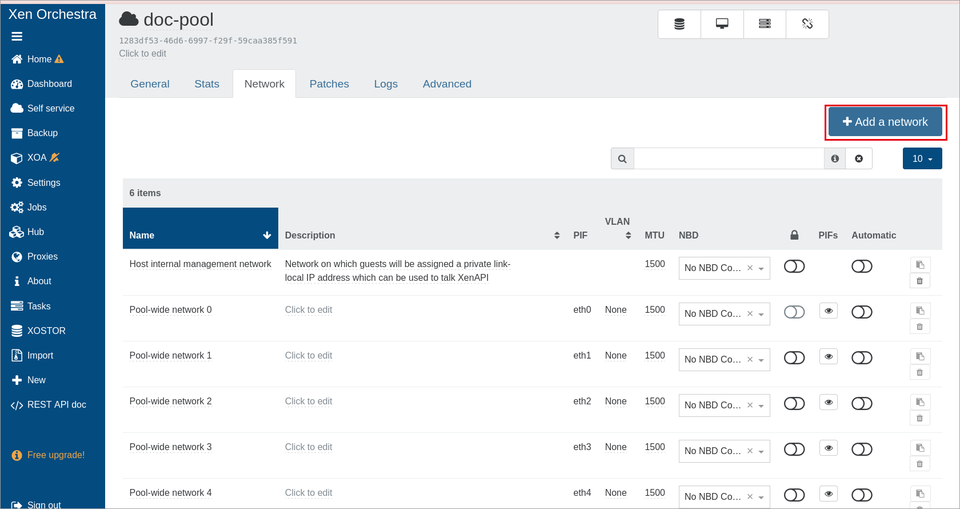Switch to the Stats tab
The height and width of the screenshot is (509, 960).
pyautogui.click(x=207, y=84)
